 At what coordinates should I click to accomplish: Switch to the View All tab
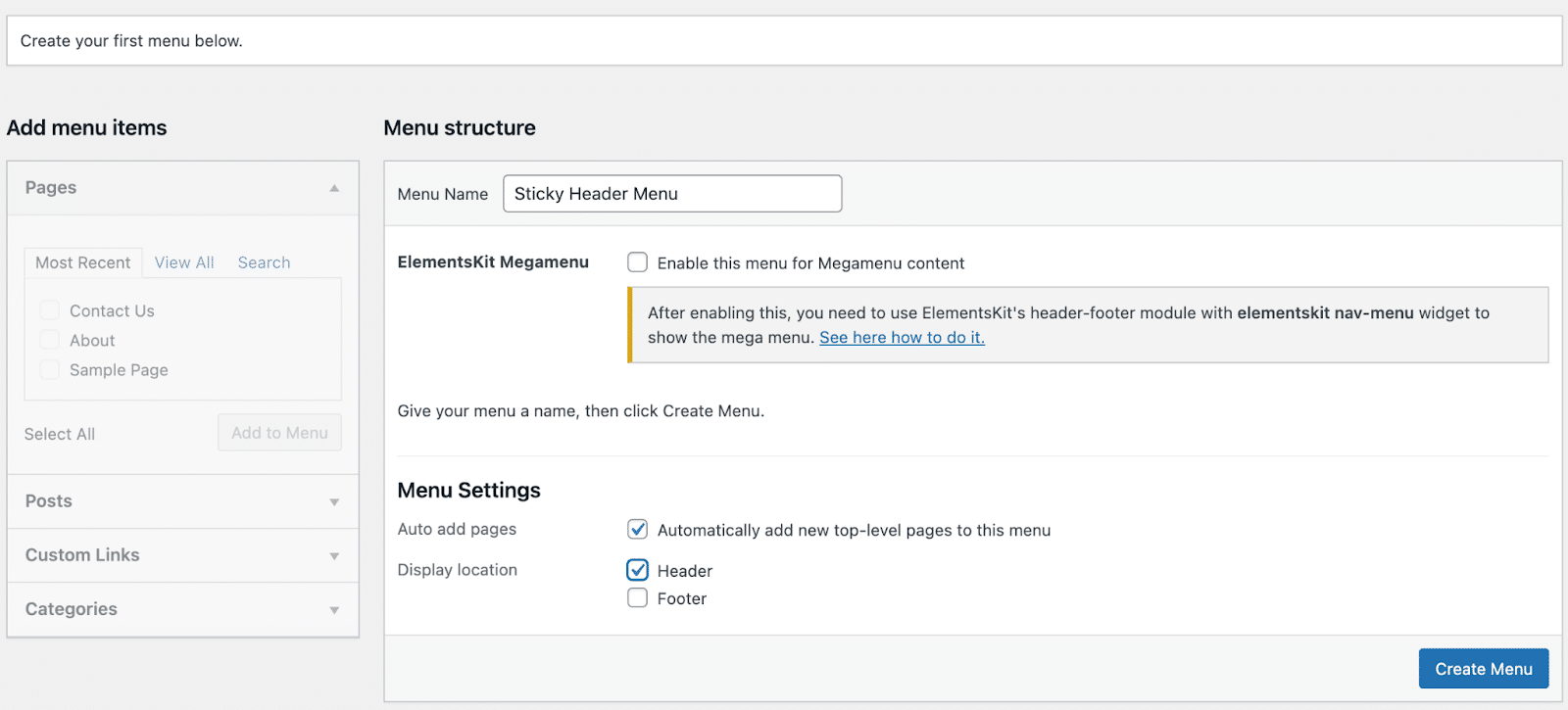tap(184, 262)
